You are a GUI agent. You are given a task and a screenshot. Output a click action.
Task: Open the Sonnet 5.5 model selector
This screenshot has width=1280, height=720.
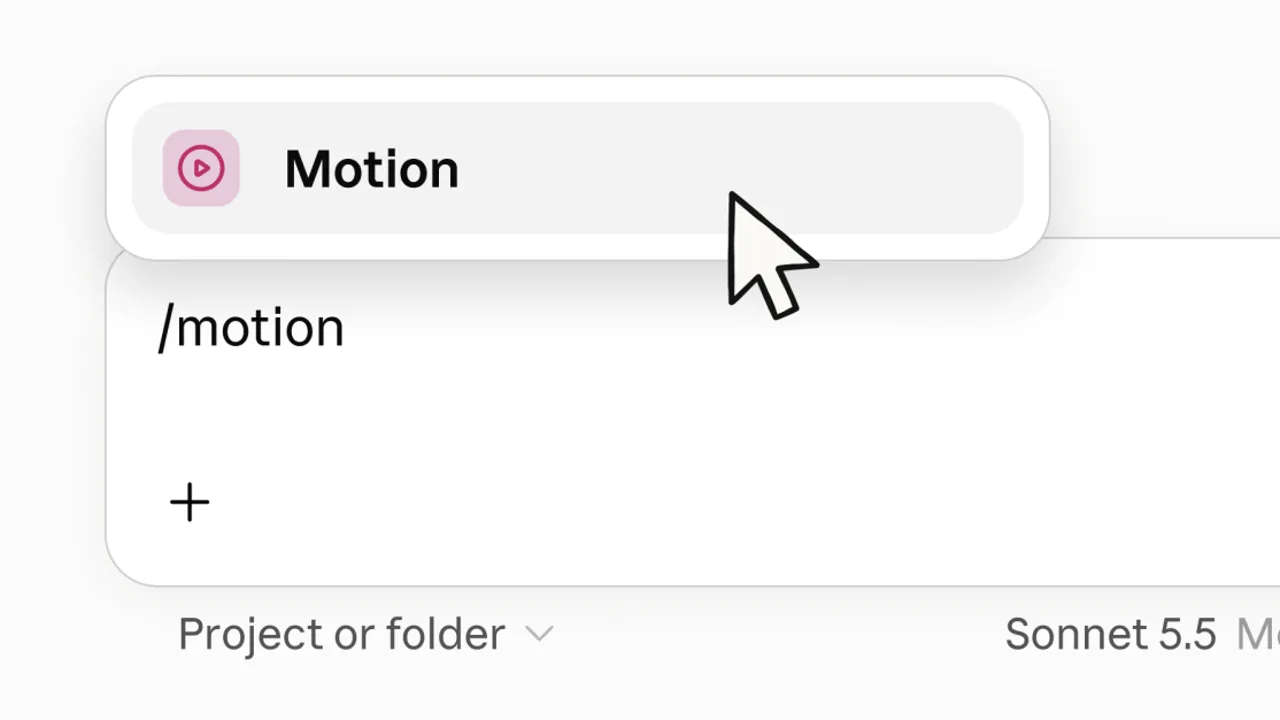(1110, 634)
